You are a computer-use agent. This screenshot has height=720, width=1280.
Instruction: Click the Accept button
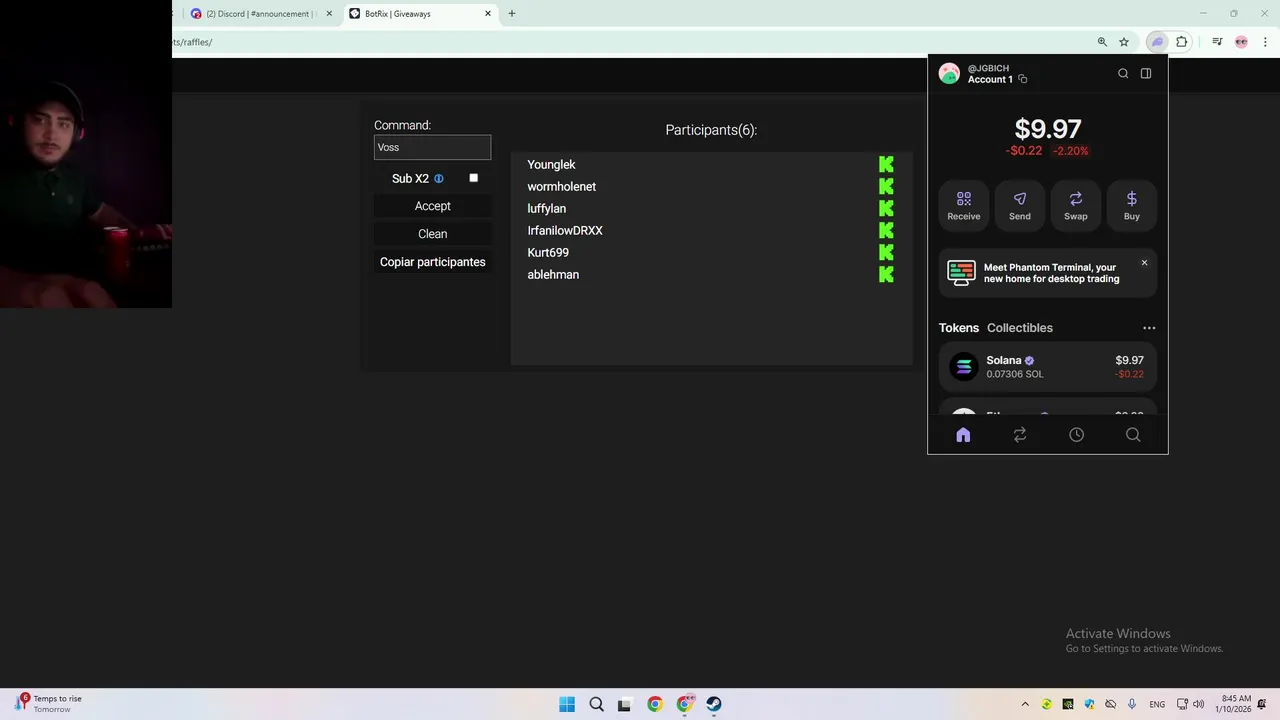click(432, 206)
